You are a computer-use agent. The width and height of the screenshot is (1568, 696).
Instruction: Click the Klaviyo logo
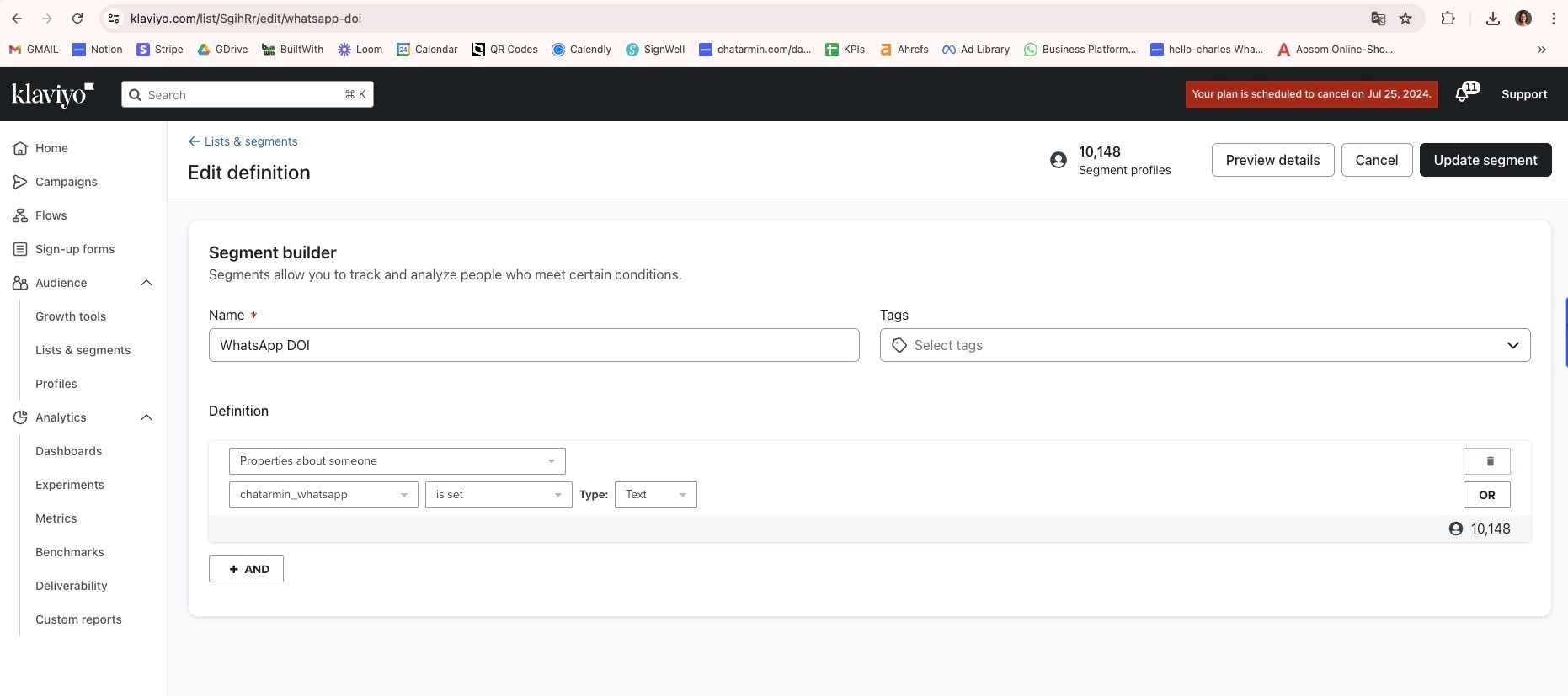click(x=52, y=94)
